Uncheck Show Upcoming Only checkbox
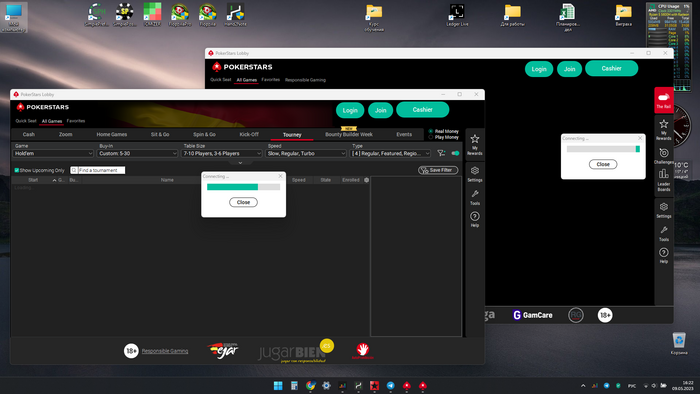700x394 pixels. [x=17, y=170]
